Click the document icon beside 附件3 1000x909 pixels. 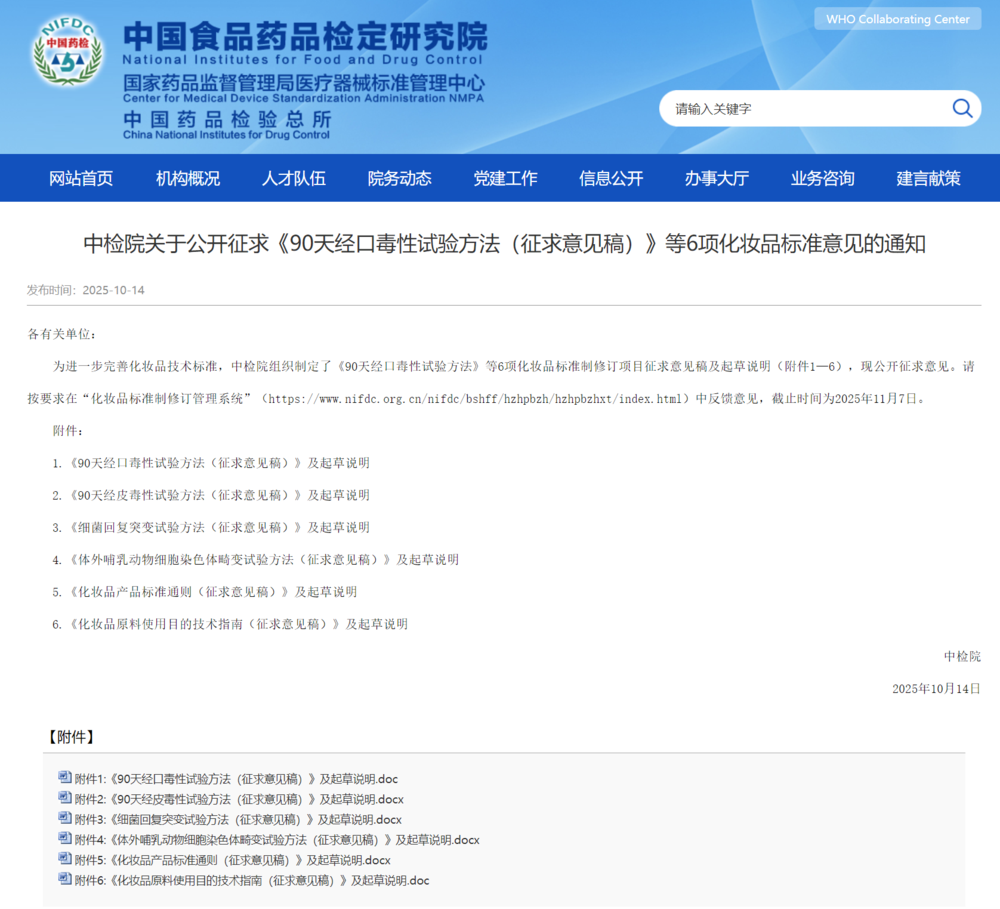65,819
